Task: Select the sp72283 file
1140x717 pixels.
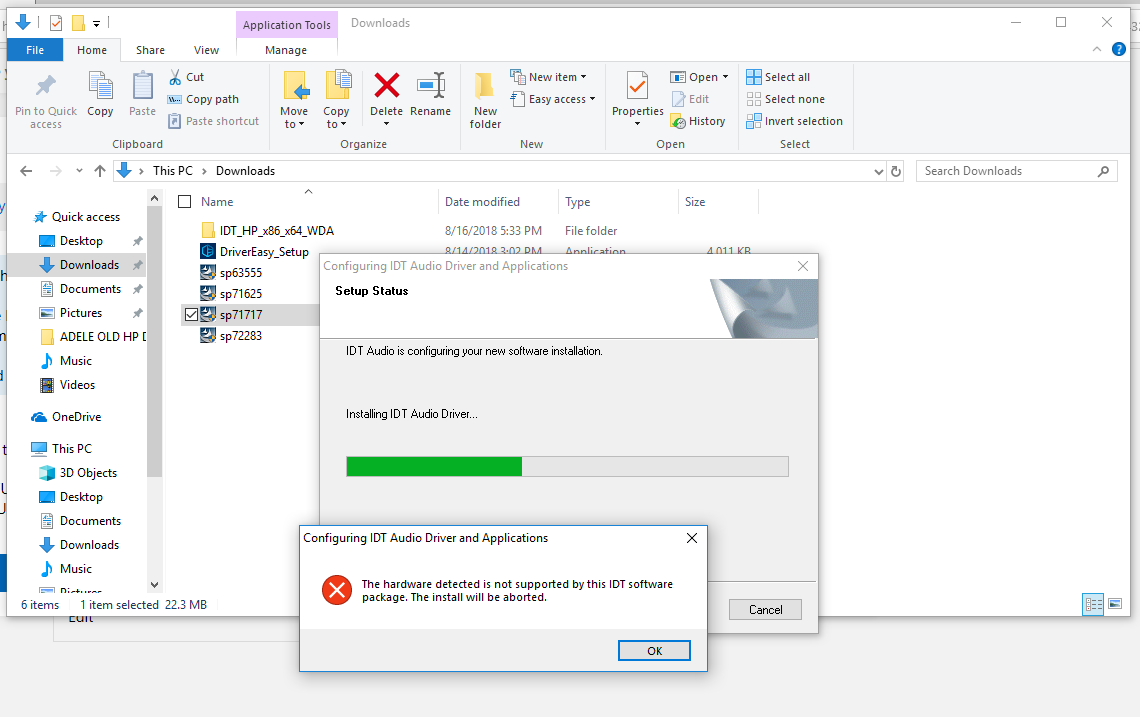Action: click(x=241, y=336)
